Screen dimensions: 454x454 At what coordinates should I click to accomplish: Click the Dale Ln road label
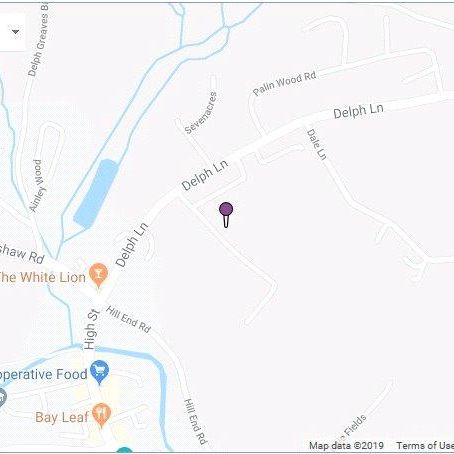(316, 145)
